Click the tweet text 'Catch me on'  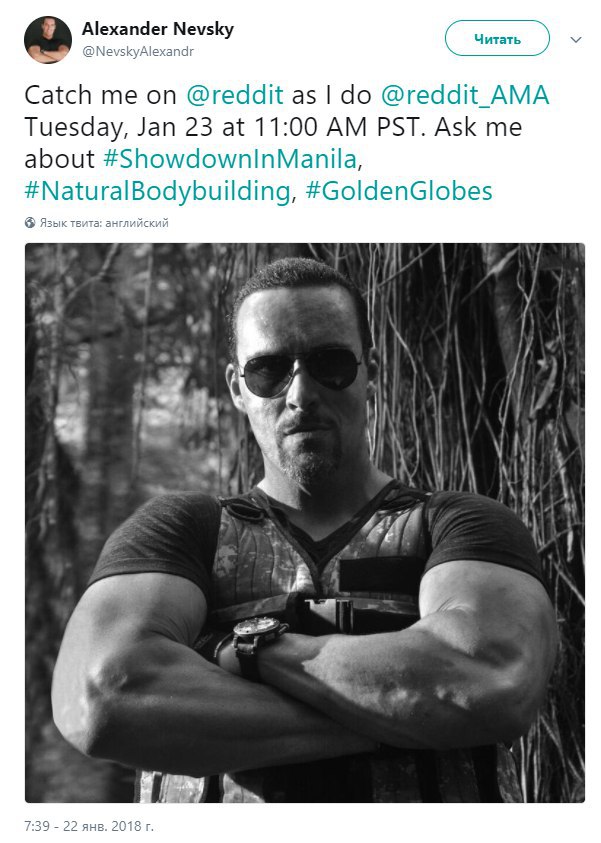(101, 96)
